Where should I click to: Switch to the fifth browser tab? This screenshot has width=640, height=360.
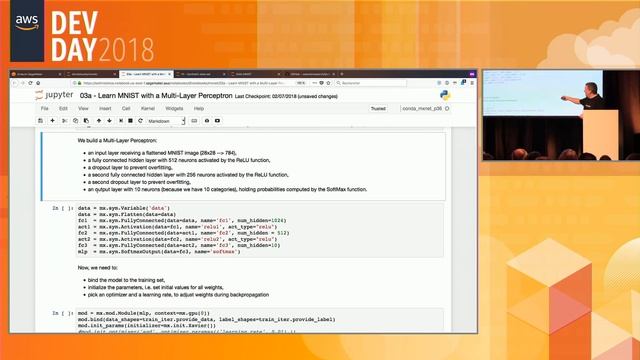point(255,74)
